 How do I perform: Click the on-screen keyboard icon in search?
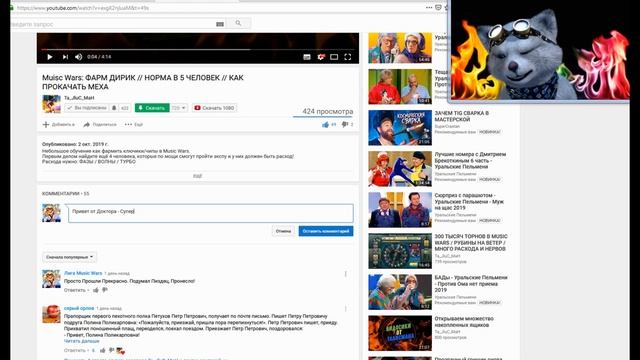220,24
